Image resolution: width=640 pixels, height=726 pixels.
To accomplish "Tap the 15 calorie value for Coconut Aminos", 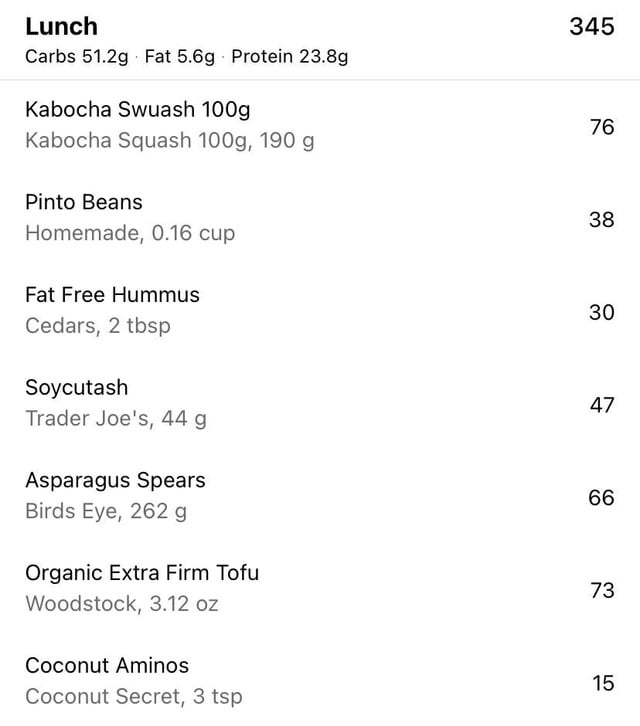I will 602,683.
